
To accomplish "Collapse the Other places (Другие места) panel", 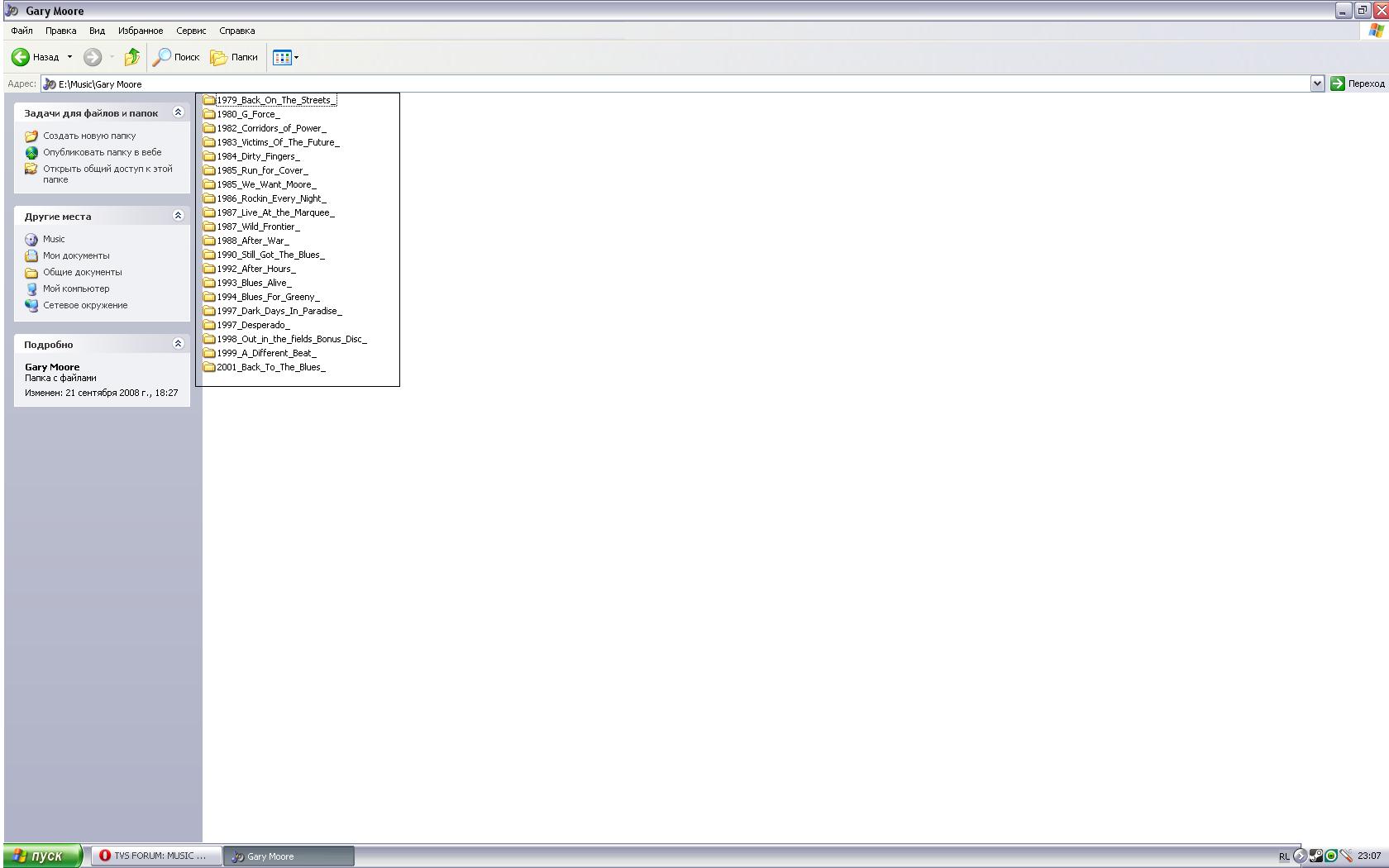I will coord(178,216).
